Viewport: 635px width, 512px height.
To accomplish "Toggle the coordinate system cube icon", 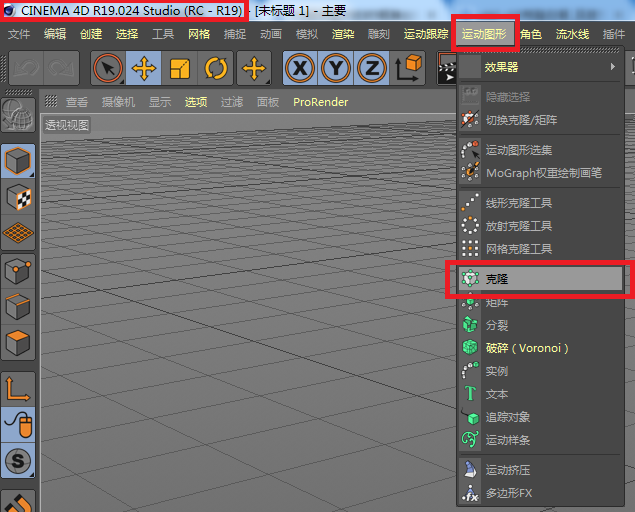I will tap(408, 68).
